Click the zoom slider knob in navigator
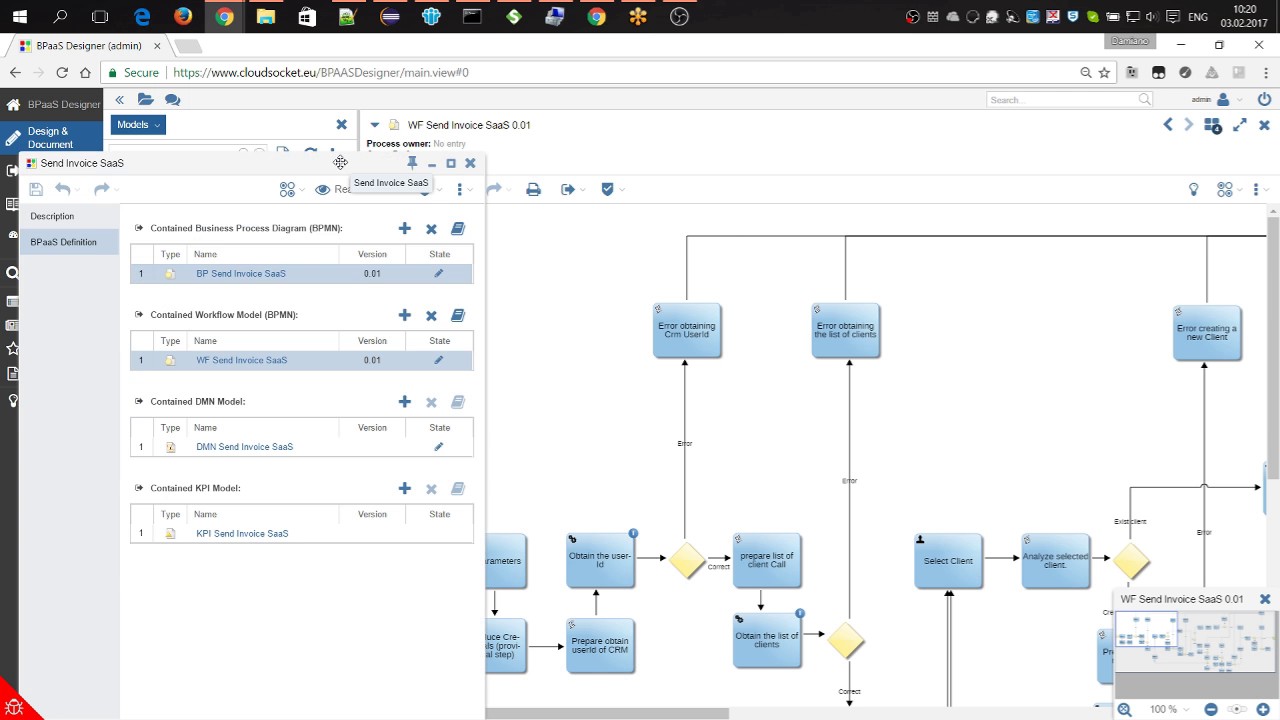The width and height of the screenshot is (1280, 720). coord(1238,709)
